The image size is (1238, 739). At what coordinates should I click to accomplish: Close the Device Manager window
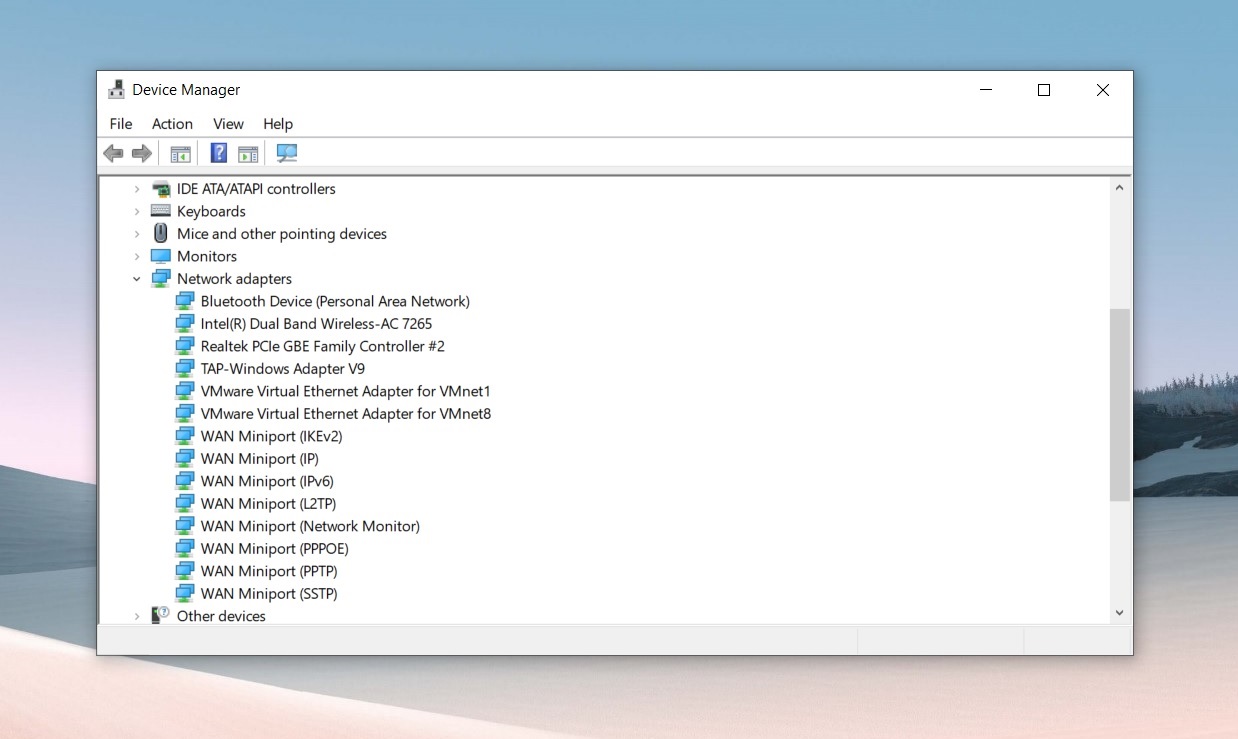[x=1102, y=90]
